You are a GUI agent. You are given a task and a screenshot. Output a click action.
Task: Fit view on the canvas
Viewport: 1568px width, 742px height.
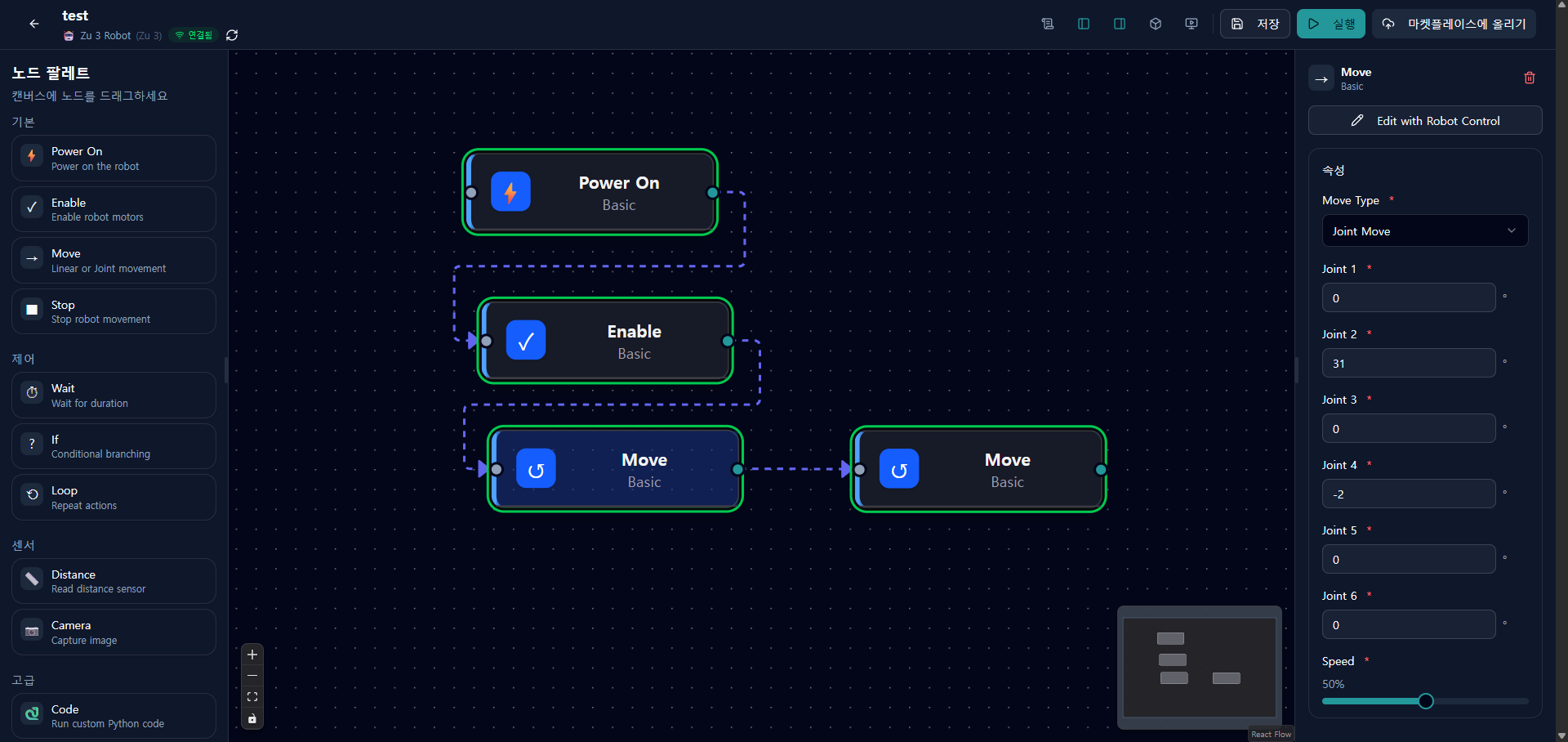252,697
